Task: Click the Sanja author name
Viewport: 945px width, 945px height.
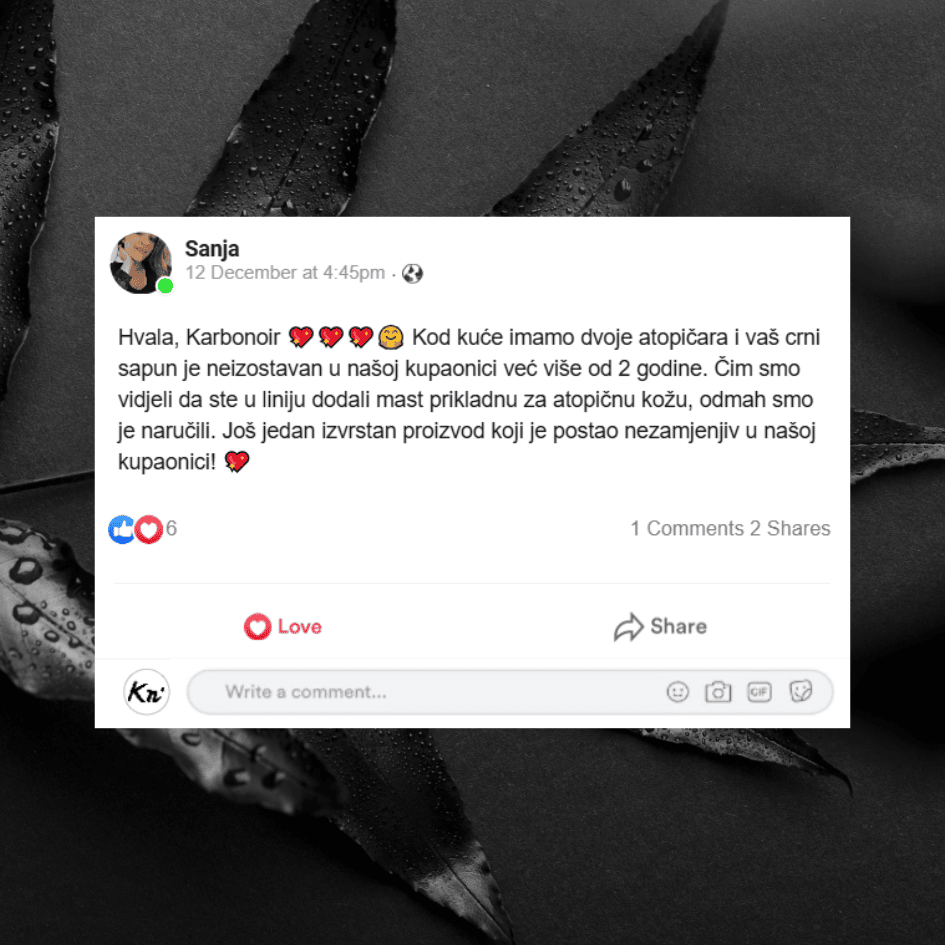Action: click(x=212, y=248)
